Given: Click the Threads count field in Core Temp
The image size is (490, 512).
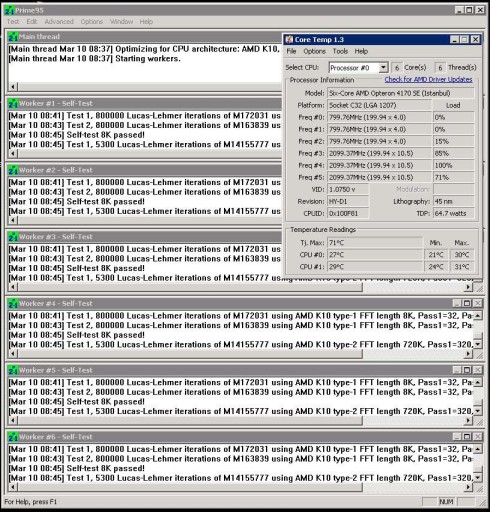Looking at the screenshot, I should (440, 68).
